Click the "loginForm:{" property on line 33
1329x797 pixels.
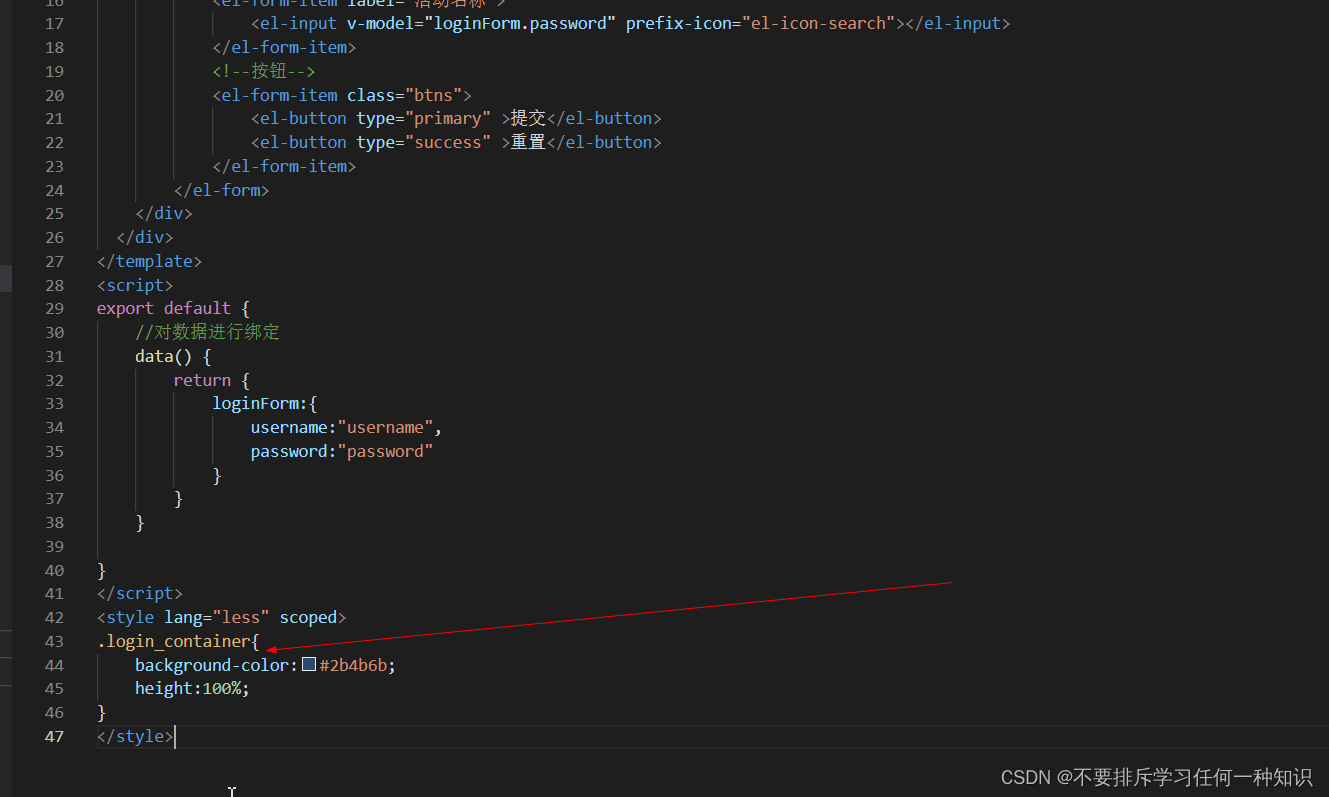pyautogui.click(x=264, y=403)
